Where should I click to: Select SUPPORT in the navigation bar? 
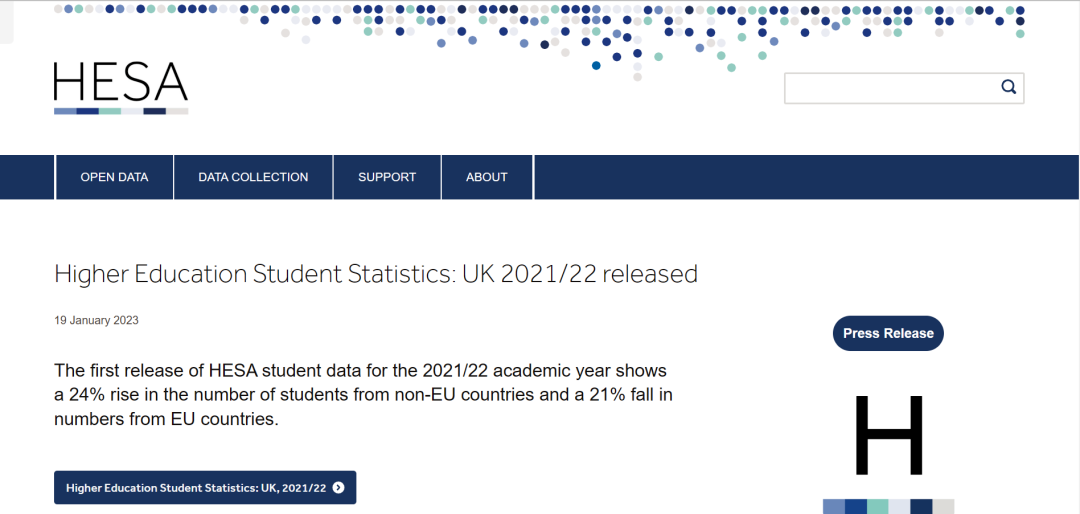click(x=387, y=177)
